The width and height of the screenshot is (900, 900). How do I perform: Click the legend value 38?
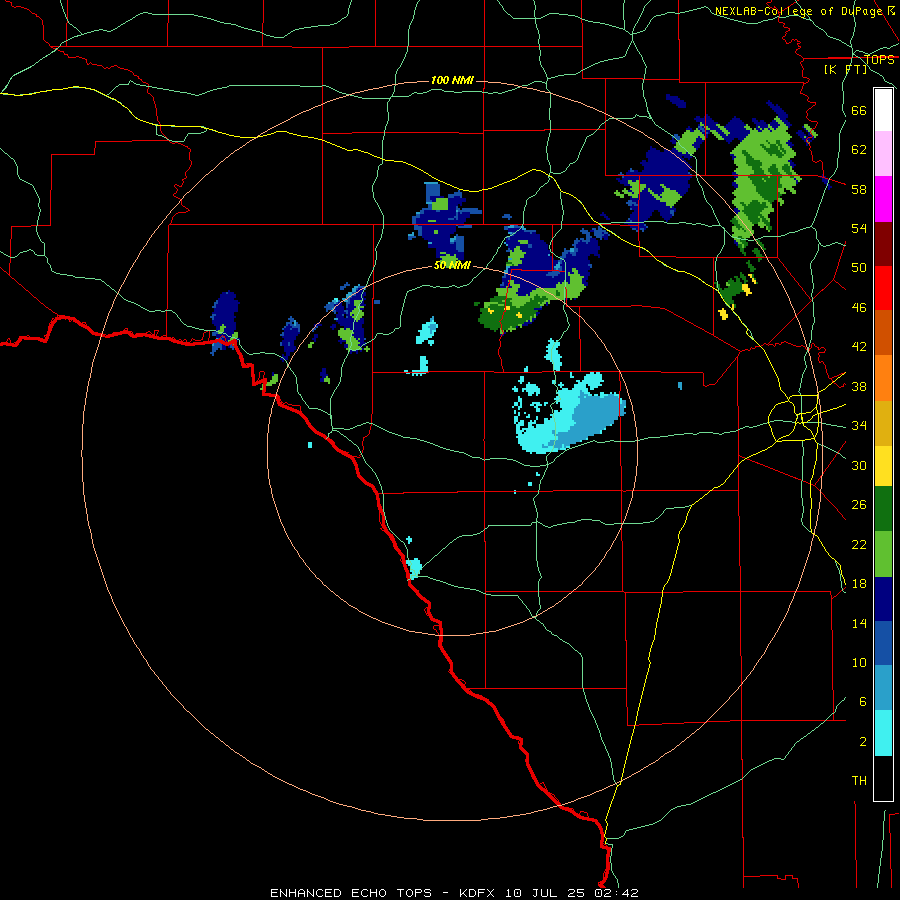click(x=859, y=386)
